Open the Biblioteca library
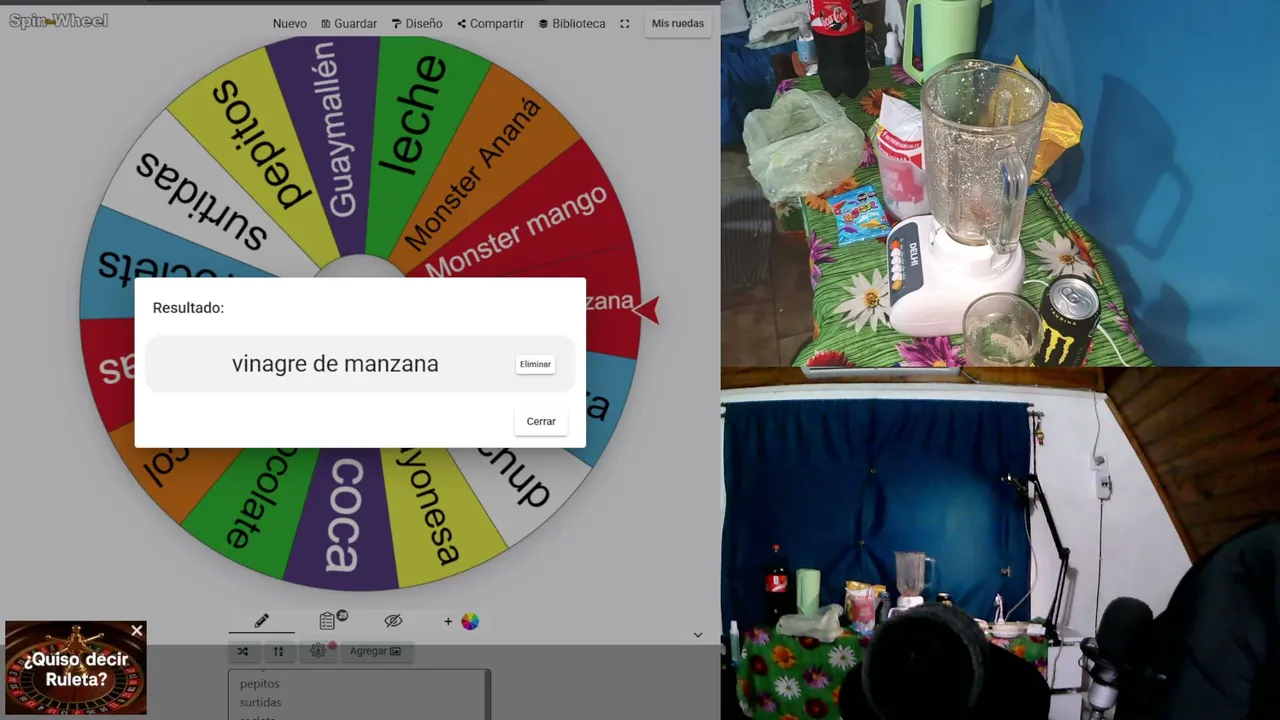The image size is (1280, 720). (x=572, y=23)
